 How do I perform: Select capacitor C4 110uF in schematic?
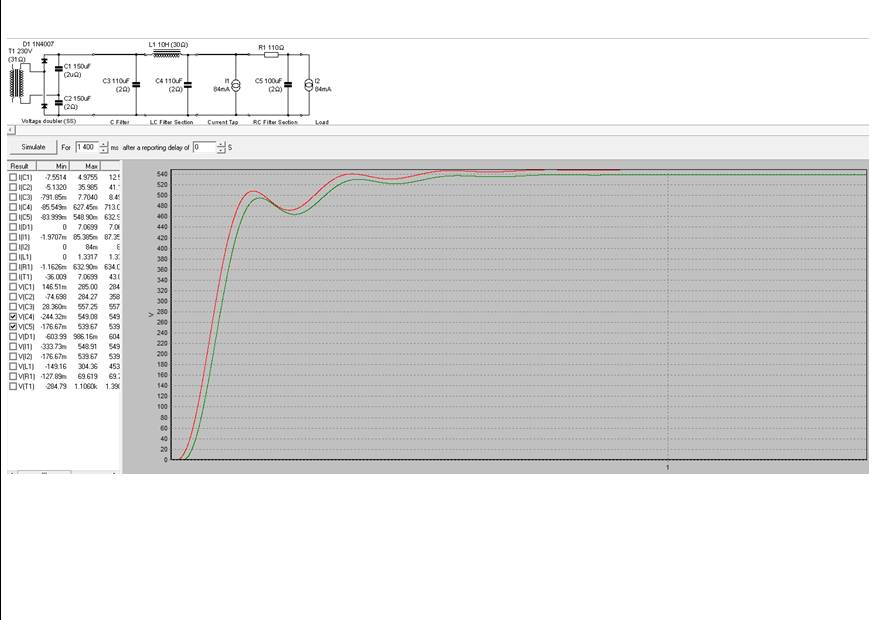(188, 85)
